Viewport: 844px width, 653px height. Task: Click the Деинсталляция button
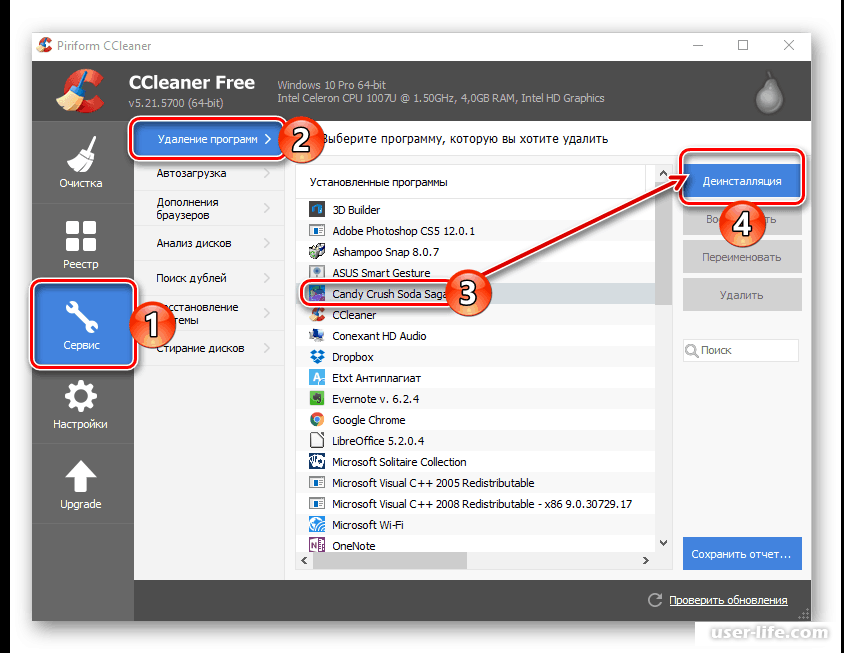(742, 181)
